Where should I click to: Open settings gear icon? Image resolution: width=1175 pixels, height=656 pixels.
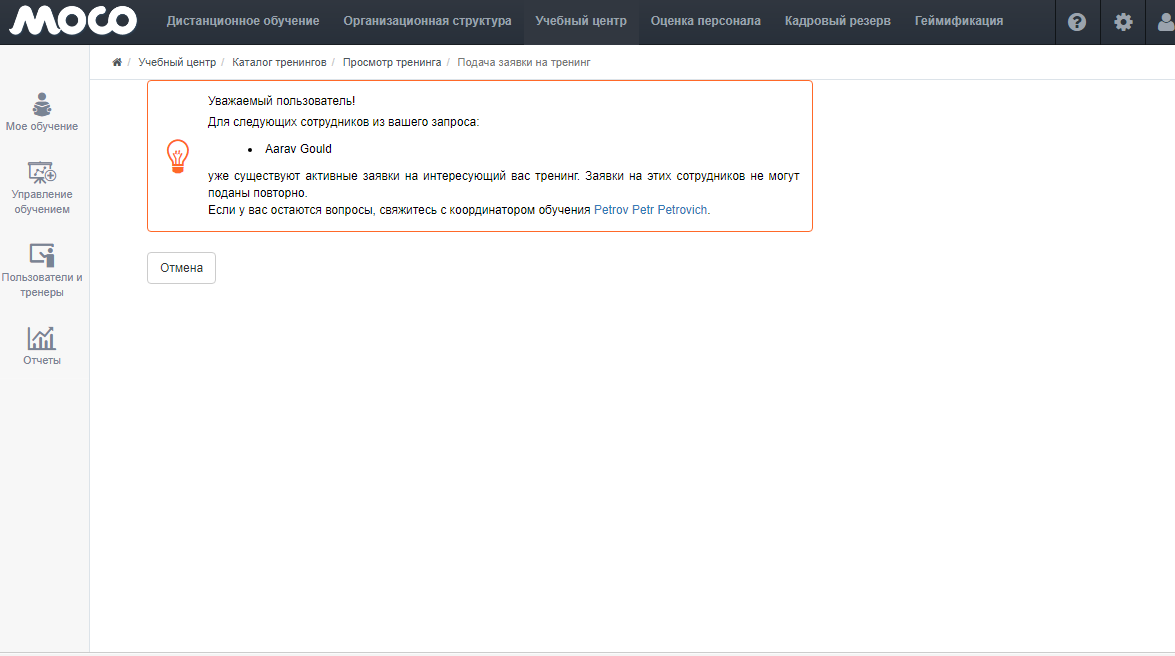[1123, 22]
